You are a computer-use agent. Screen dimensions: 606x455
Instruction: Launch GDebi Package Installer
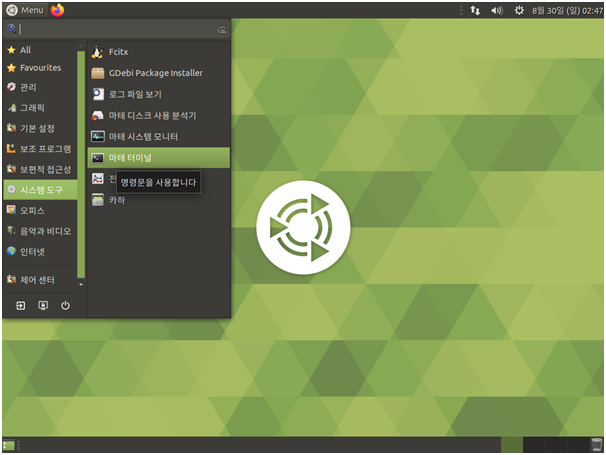(x=158, y=73)
